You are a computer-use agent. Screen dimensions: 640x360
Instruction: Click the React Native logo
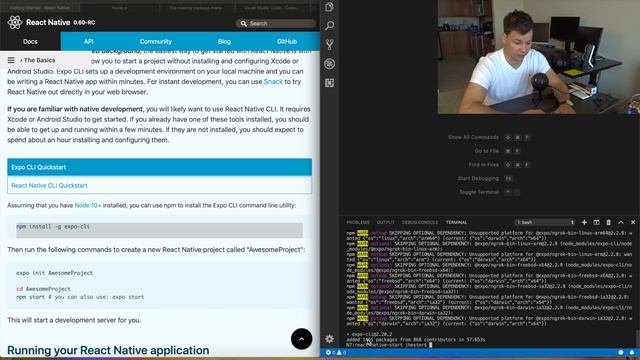15,22
